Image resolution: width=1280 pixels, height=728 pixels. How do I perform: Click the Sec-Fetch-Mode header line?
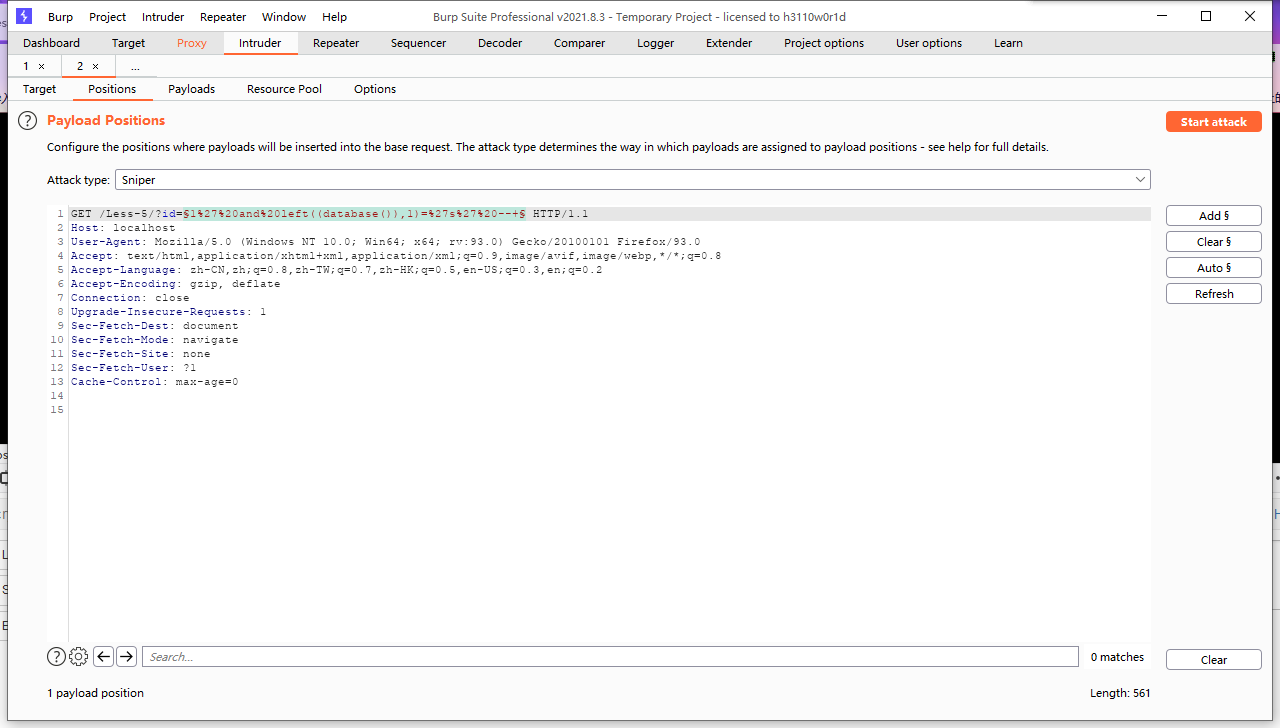(x=154, y=340)
